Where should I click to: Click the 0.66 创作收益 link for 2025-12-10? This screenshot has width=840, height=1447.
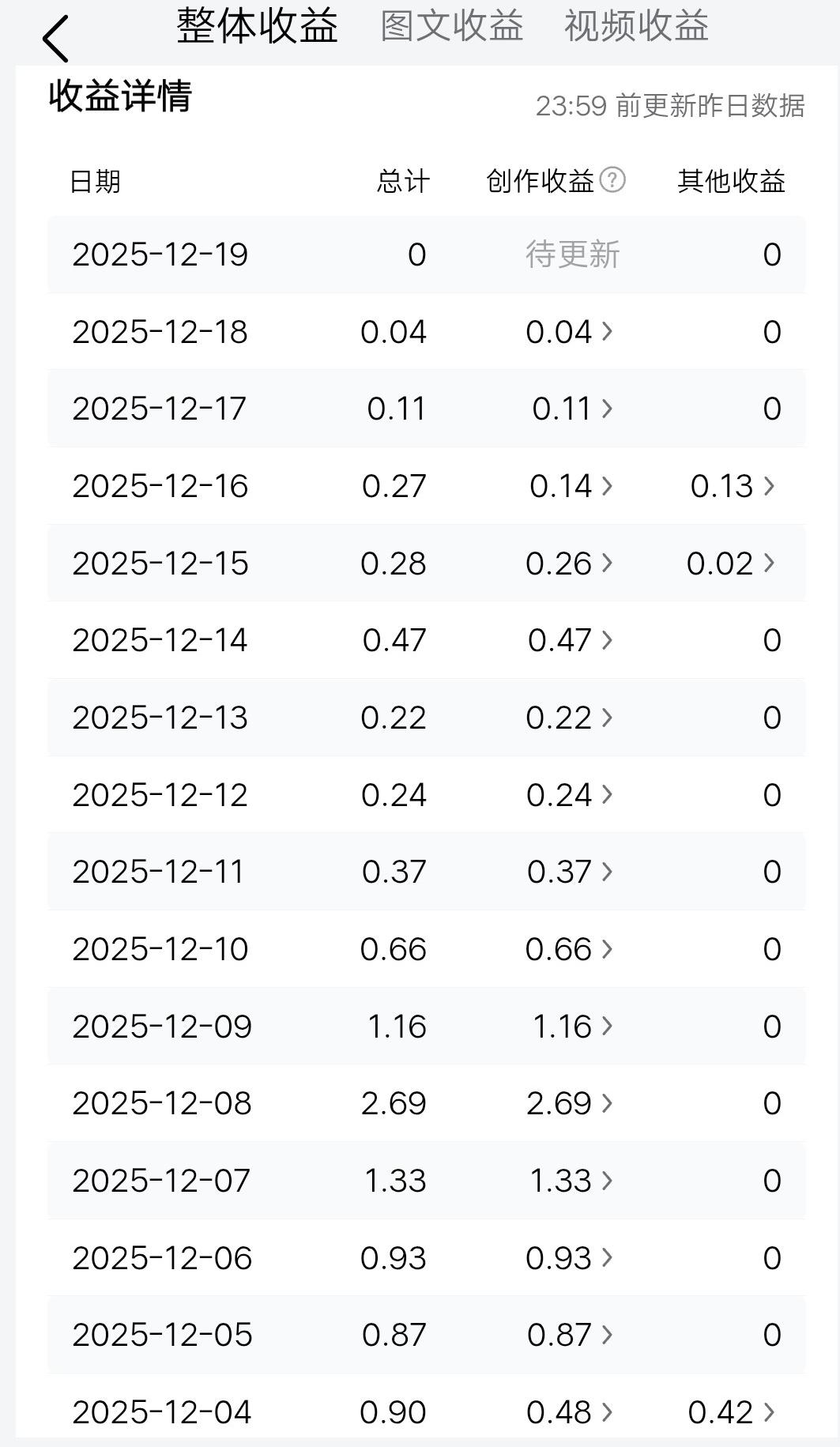click(x=559, y=949)
